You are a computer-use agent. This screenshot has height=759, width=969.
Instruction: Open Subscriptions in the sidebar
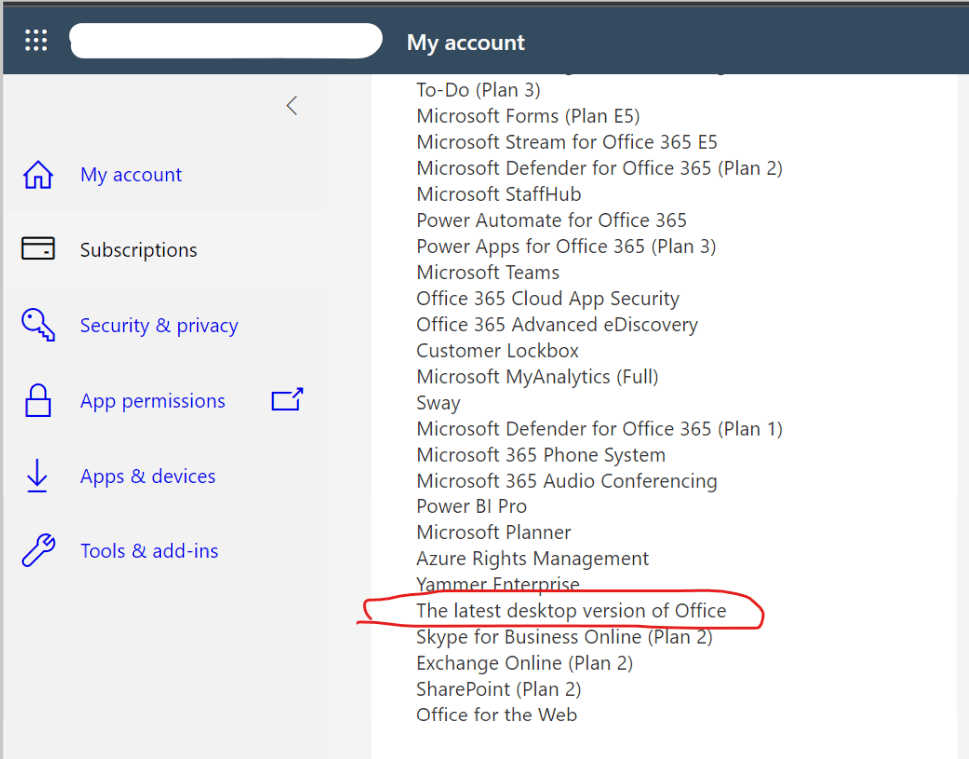click(x=138, y=250)
